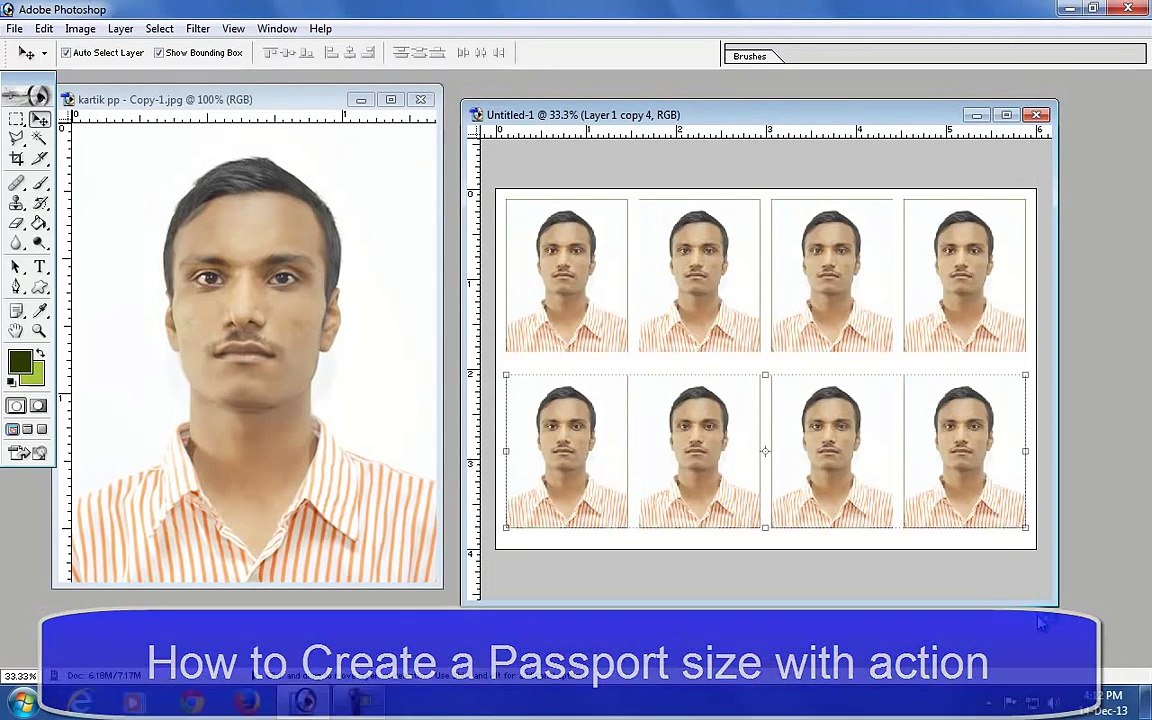
Task: Toggle Auto Select Layer checkbox
Action: (x=66, y=53)
